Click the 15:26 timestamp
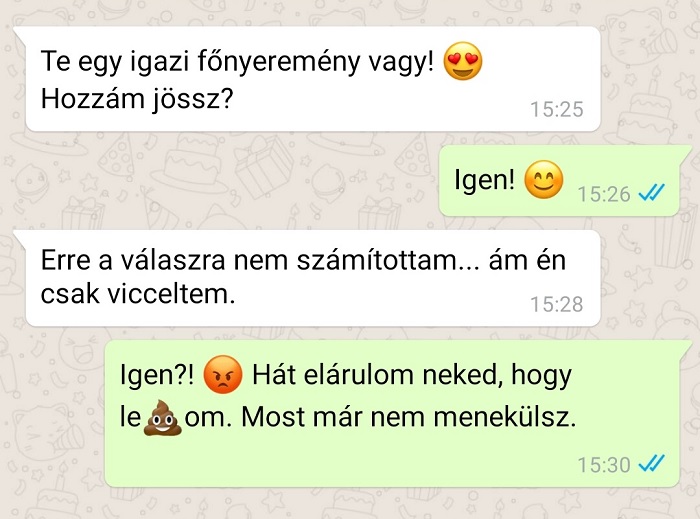The height and width of the screenshot is (519, 700). click(604, 194)
